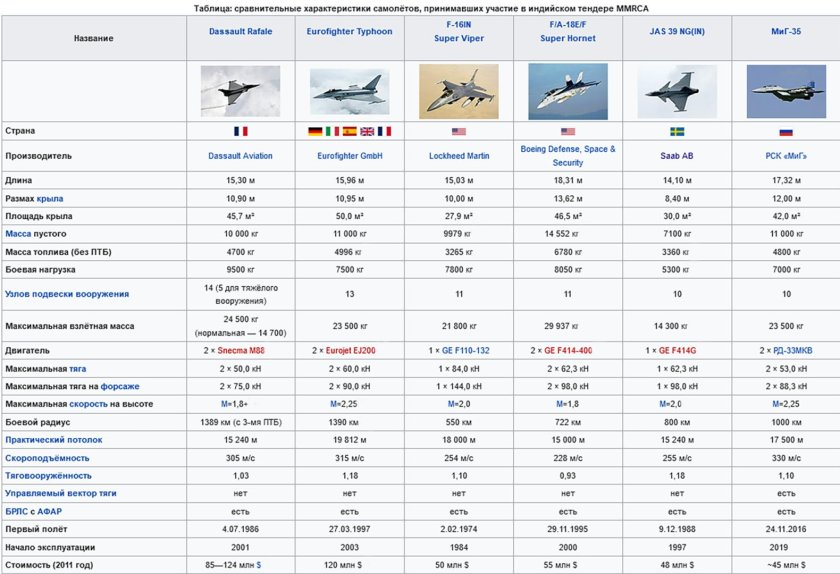The image size is (840, 574).
Task: Open the F/A-18E/F Super Hornet photo
Action: point(567,91)
